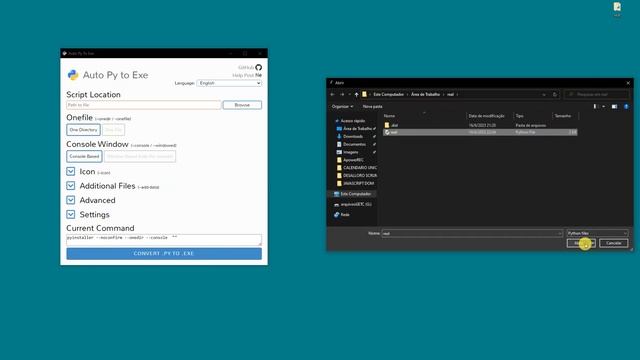Open the blue help icon in Abrir dialog
Image resolution: width=640 pixels, height=360 pixels.
click(626, 107)
